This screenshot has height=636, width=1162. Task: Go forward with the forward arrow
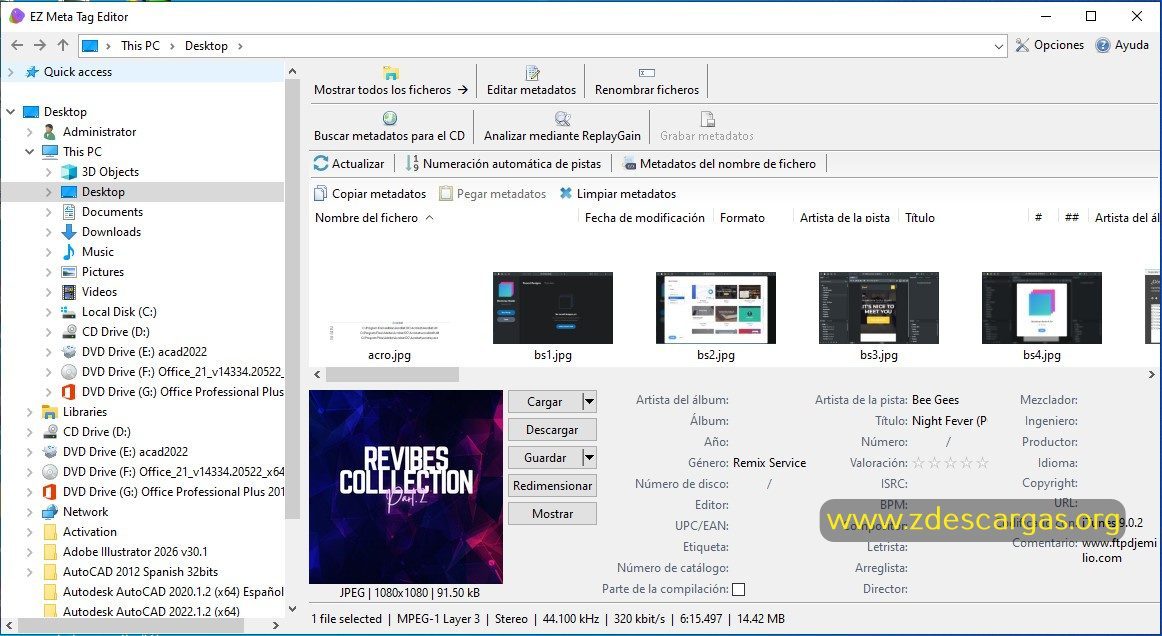point(40,45)
